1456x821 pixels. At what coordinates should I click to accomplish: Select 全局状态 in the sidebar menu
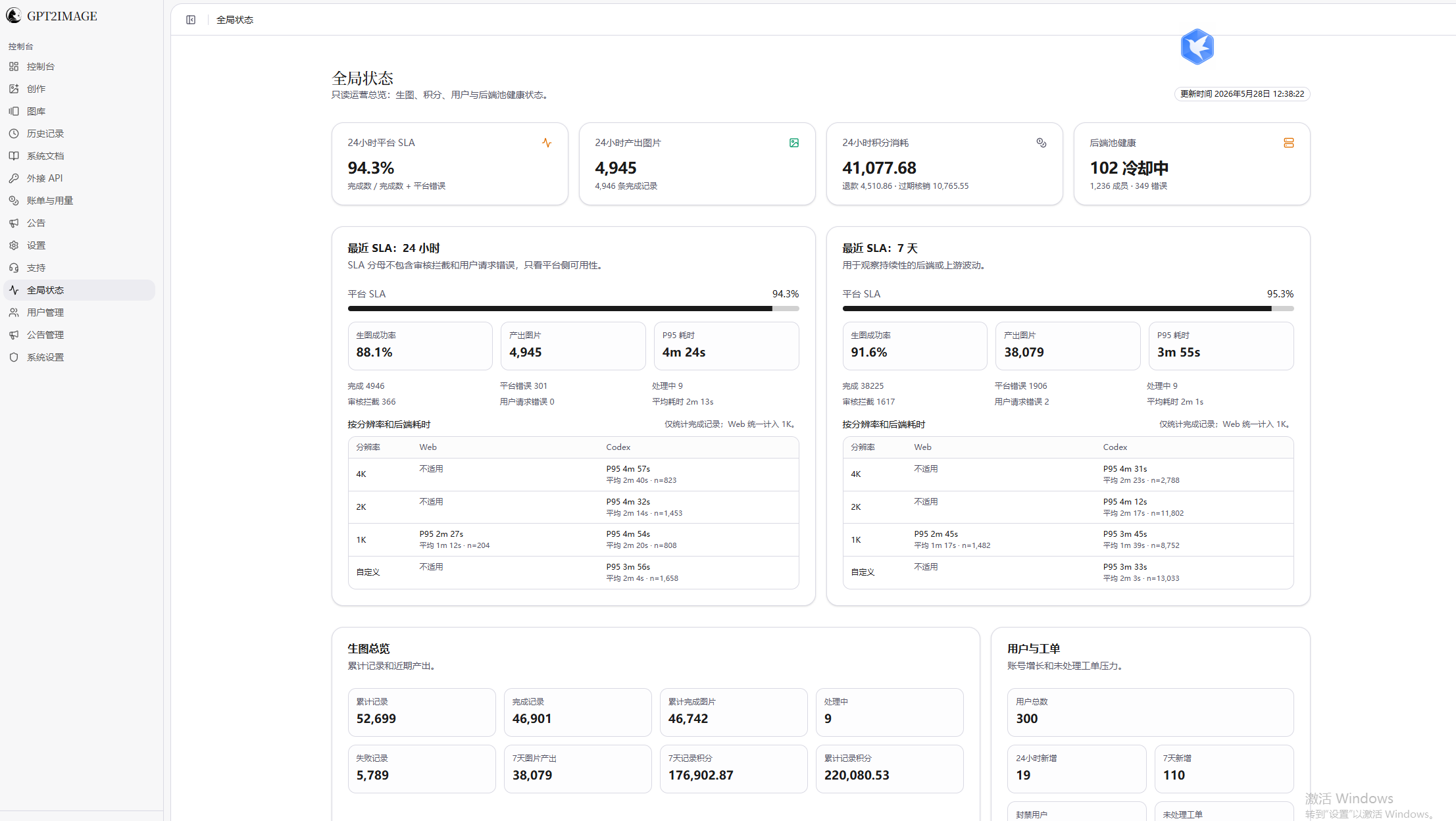point(80,290)
